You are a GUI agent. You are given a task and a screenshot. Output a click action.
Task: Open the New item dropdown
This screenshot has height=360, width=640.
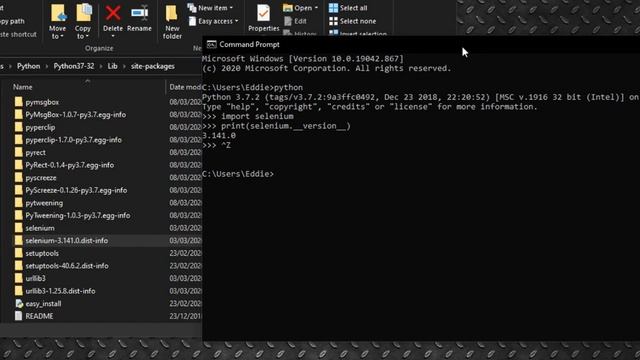[210, 8]
